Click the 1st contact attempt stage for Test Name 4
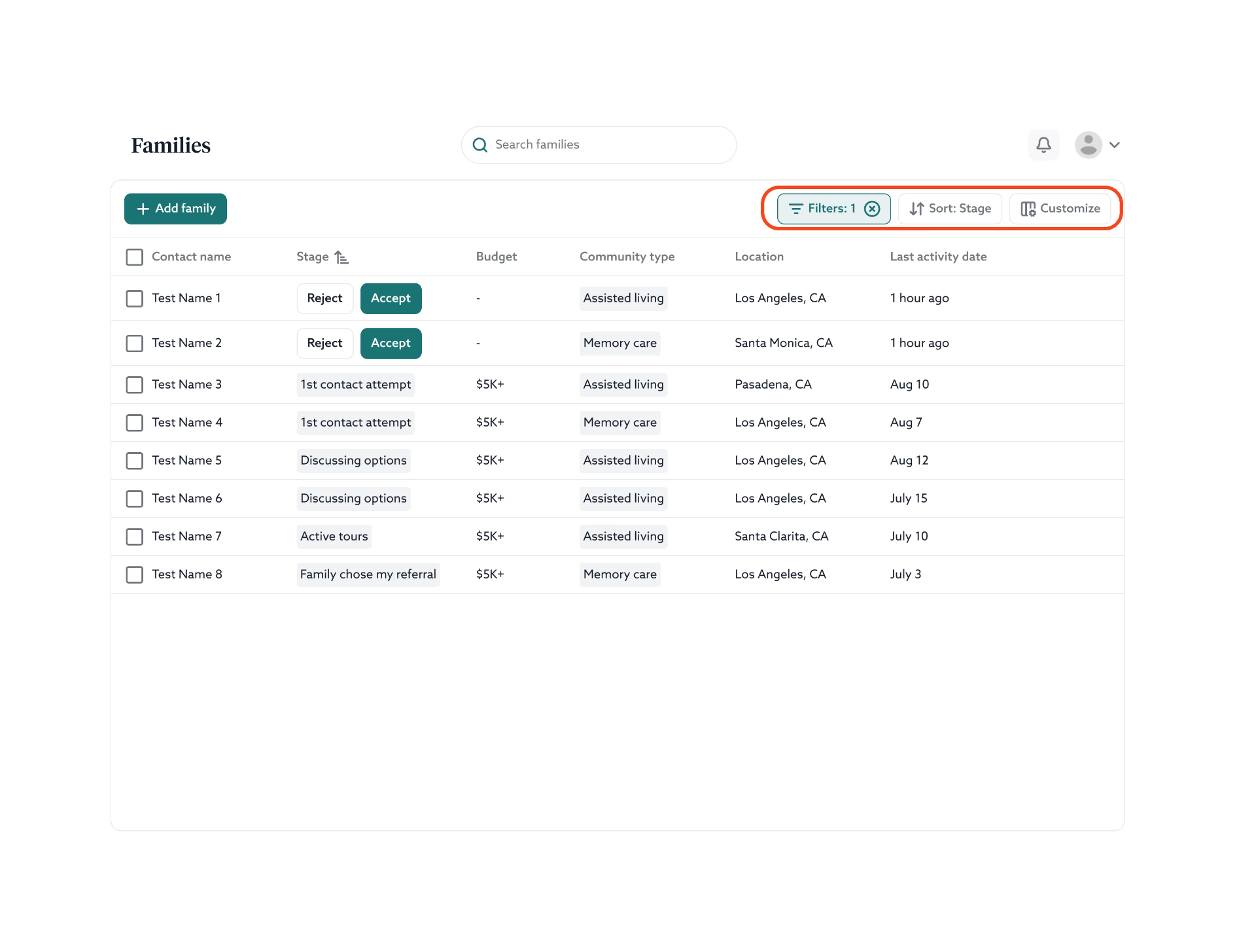Image resolution: width=1256 pixels, height=952 pixels. point(356,423)
